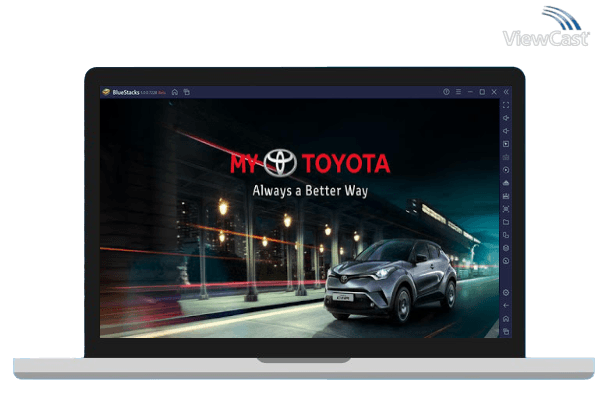Image resolution: width=602 pixels, height=414 pixels.
Task: Collapse the side toolbar with double-chevron
Action: coord(506,92)
